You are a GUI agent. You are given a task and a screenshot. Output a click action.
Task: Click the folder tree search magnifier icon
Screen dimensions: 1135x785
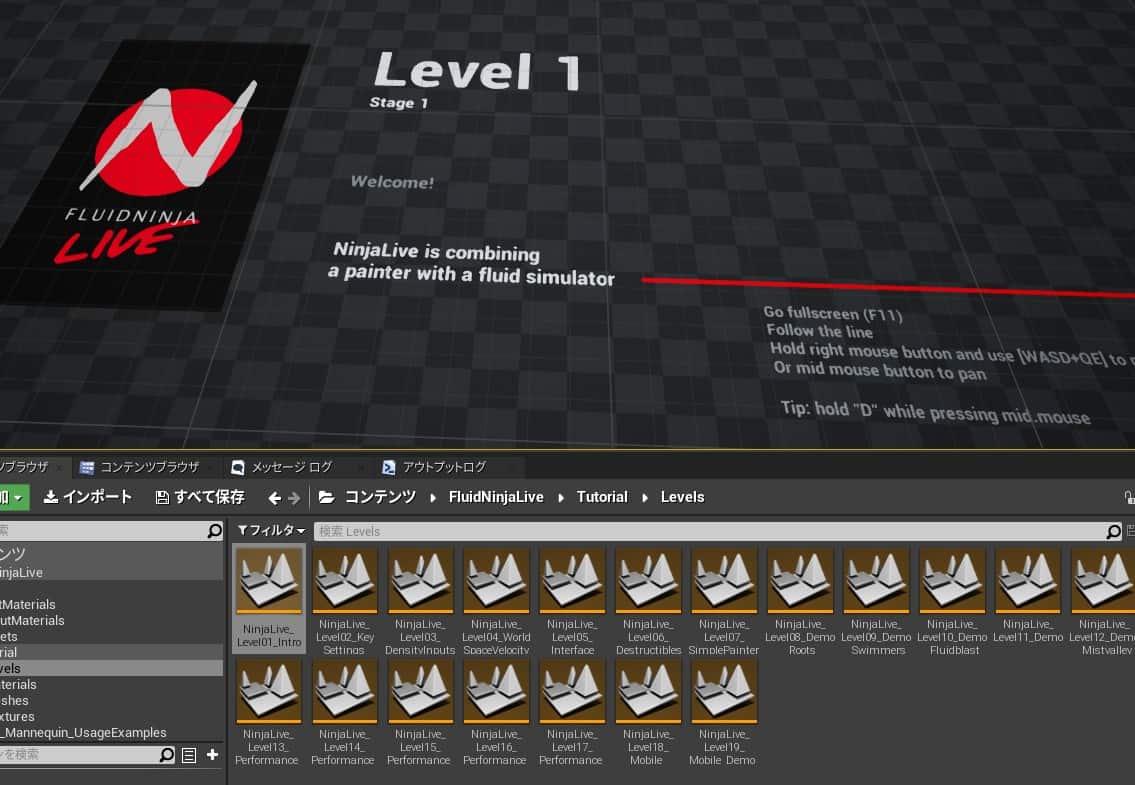[x=215, y=531]
